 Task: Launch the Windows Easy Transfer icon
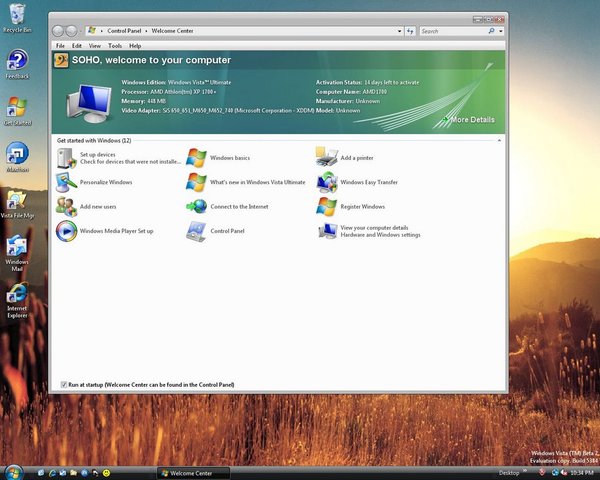(326, 182)
